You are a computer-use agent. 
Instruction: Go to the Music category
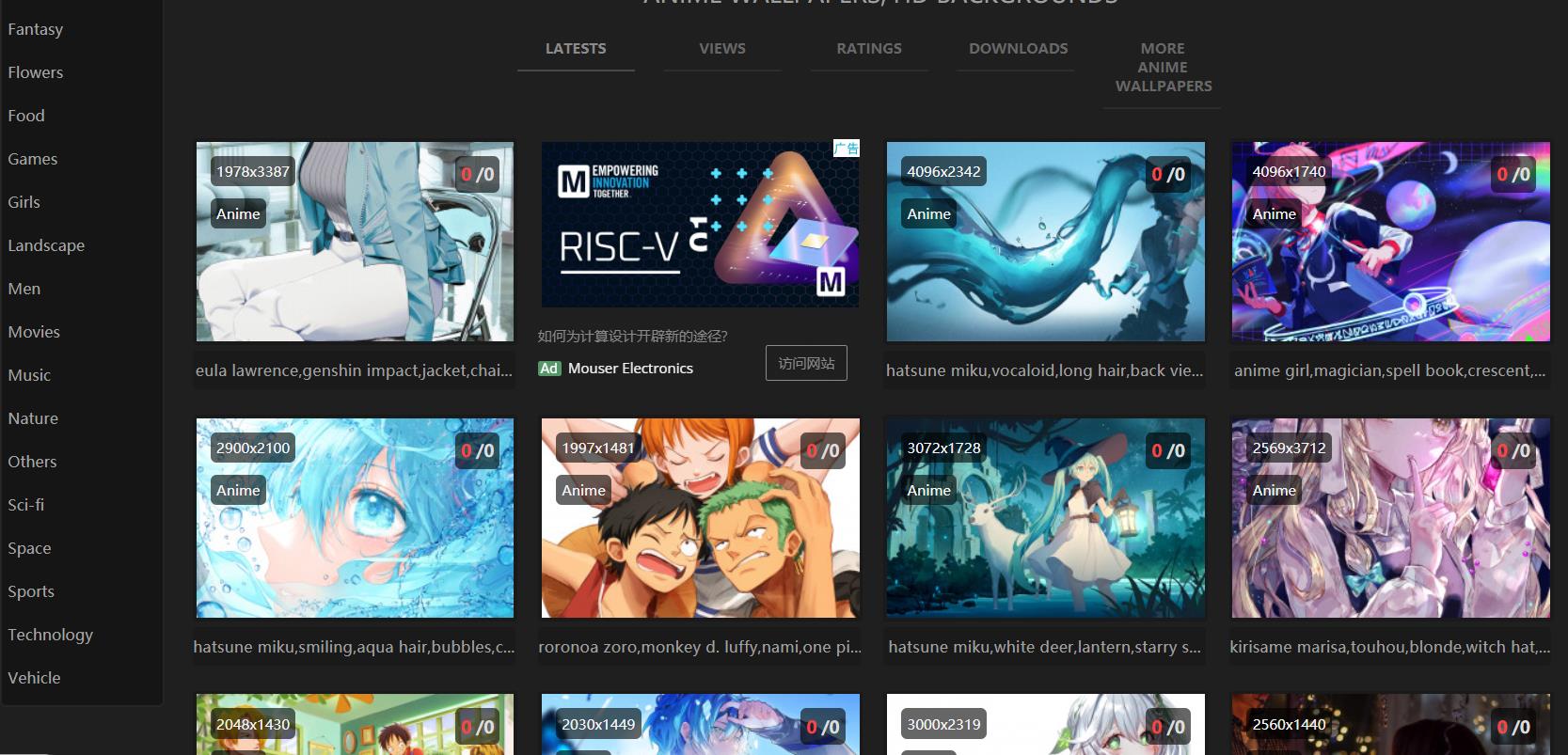coord(29,375)
